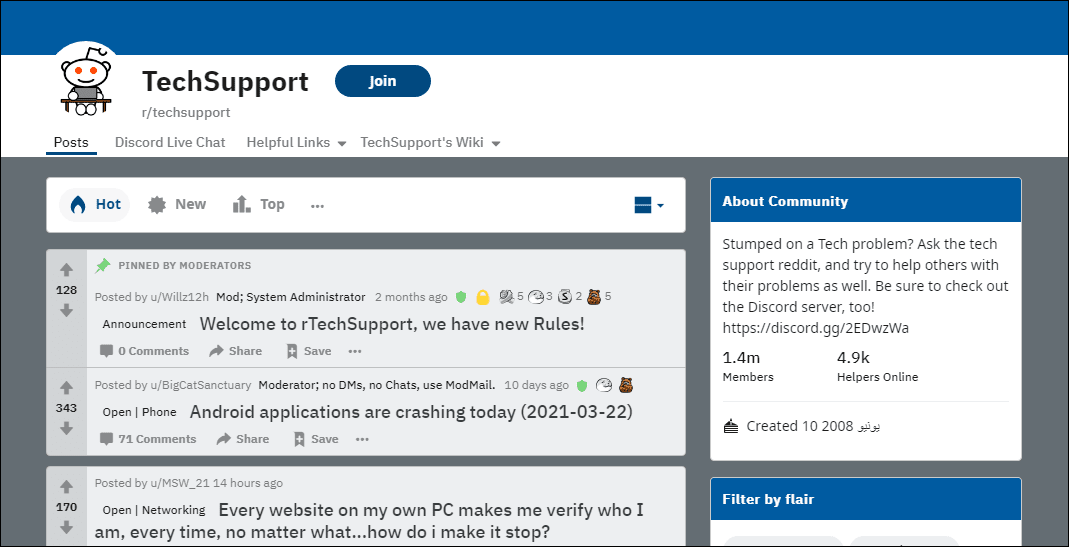Open more options on the announcement post
1069x547 pixels.
pyautogui.click(x=355, y=351)
